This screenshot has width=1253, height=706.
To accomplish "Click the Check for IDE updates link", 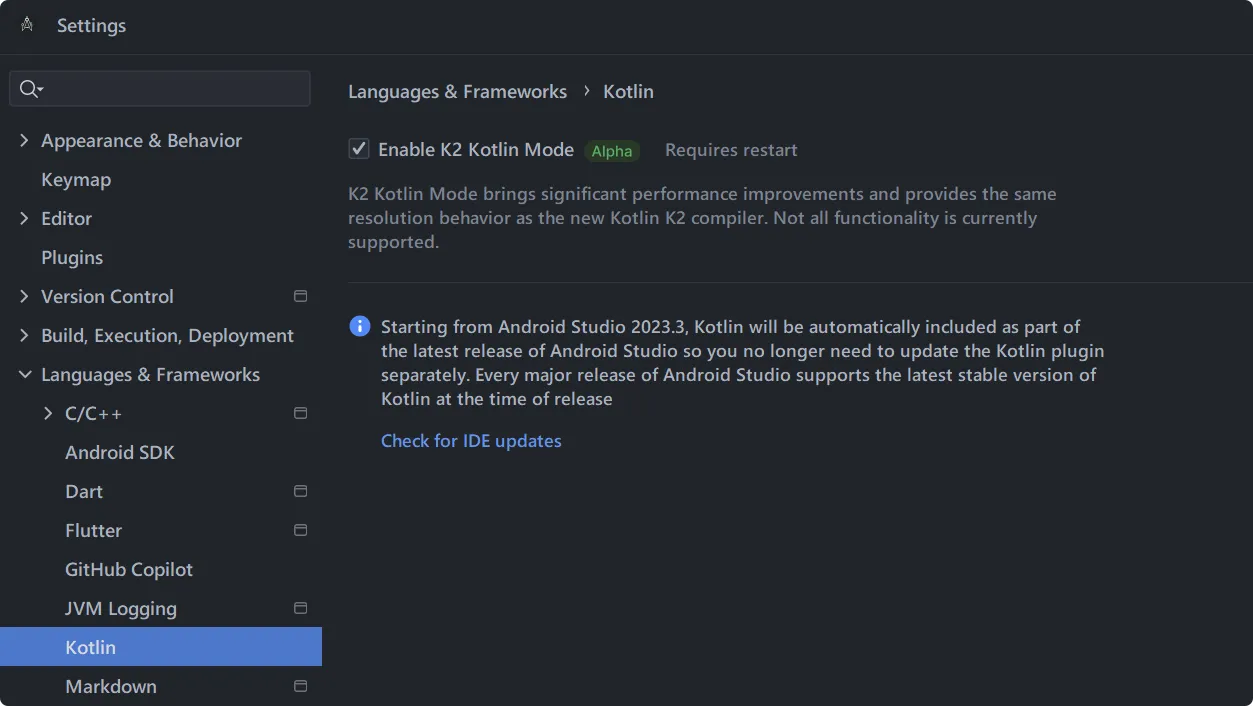I will pyautogui.click(x=471, y=441).
